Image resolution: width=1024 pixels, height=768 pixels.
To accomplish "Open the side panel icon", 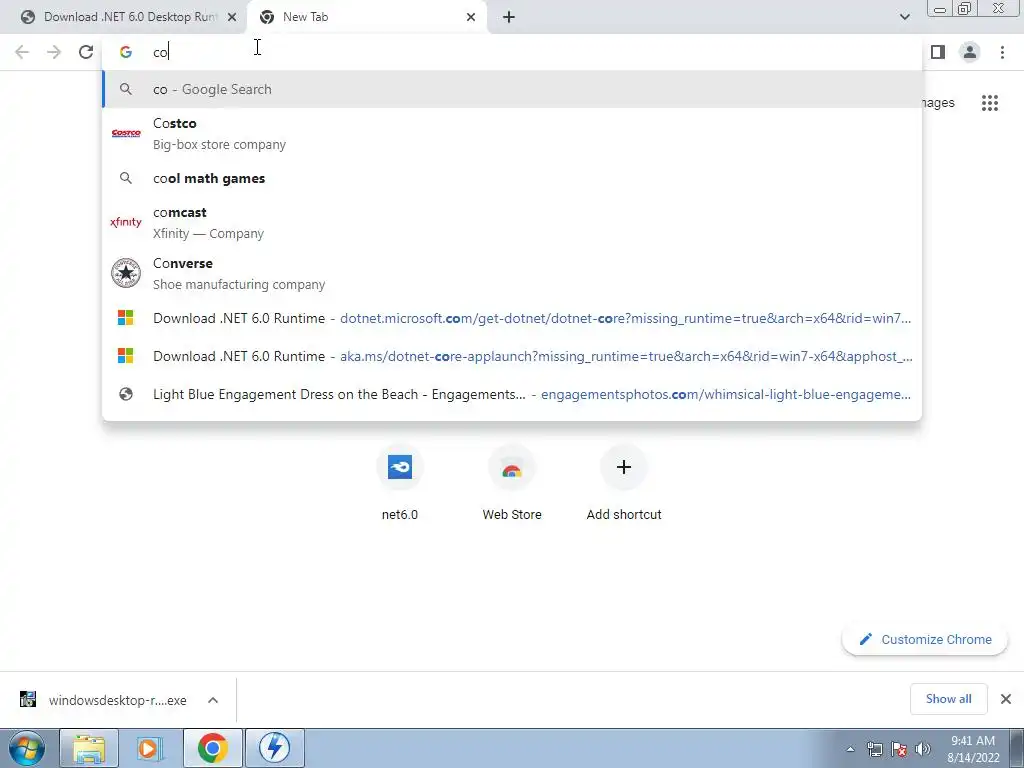I will 938,52.
